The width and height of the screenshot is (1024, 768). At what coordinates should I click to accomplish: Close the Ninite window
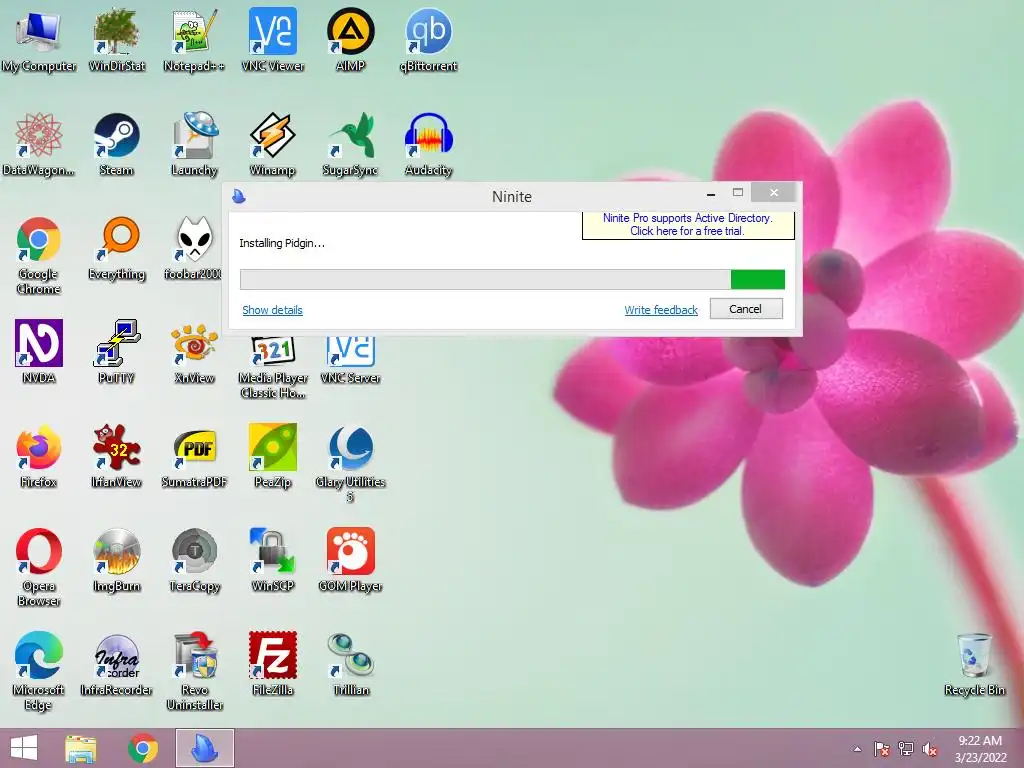(774, 193)
